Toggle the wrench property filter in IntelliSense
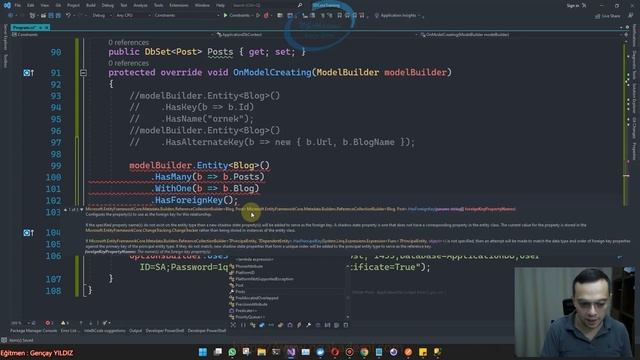 (x=309, y=325)
